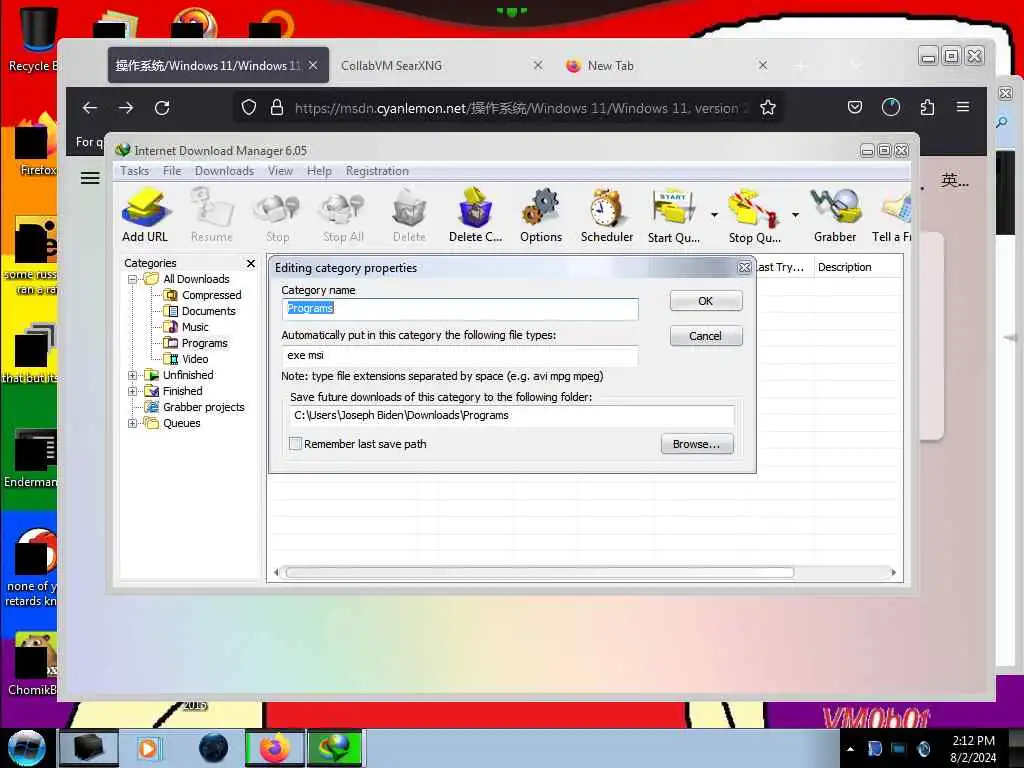Viewport: 1024px width, 768px height.
Task: Open Stop Queue dropdown arrow
Action: pos(795,215)
